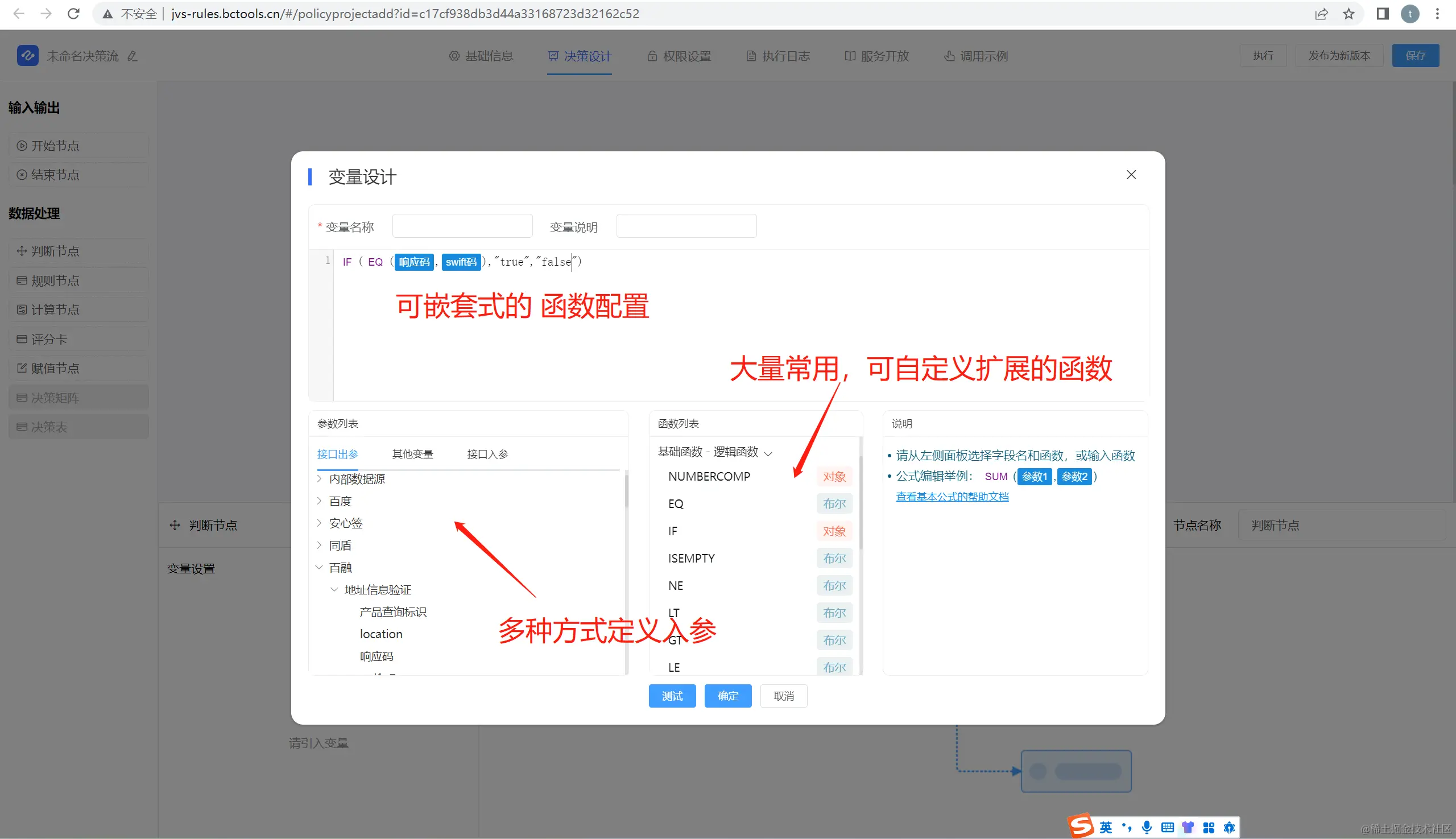This screenshot has width=1456, height=839.
Task: Click the 变量名称 input field
Action: click(x=462, y=226)
